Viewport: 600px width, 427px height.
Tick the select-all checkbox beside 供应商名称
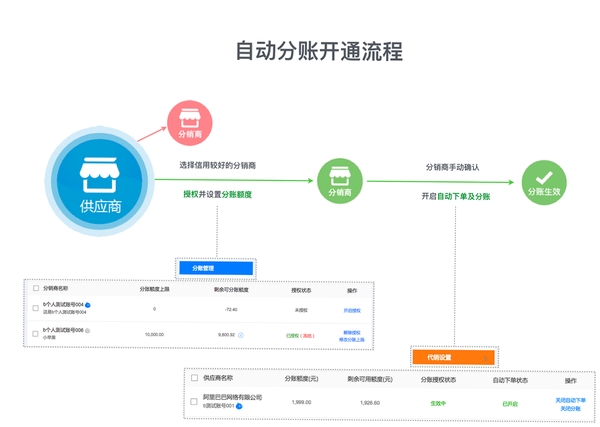194,378
